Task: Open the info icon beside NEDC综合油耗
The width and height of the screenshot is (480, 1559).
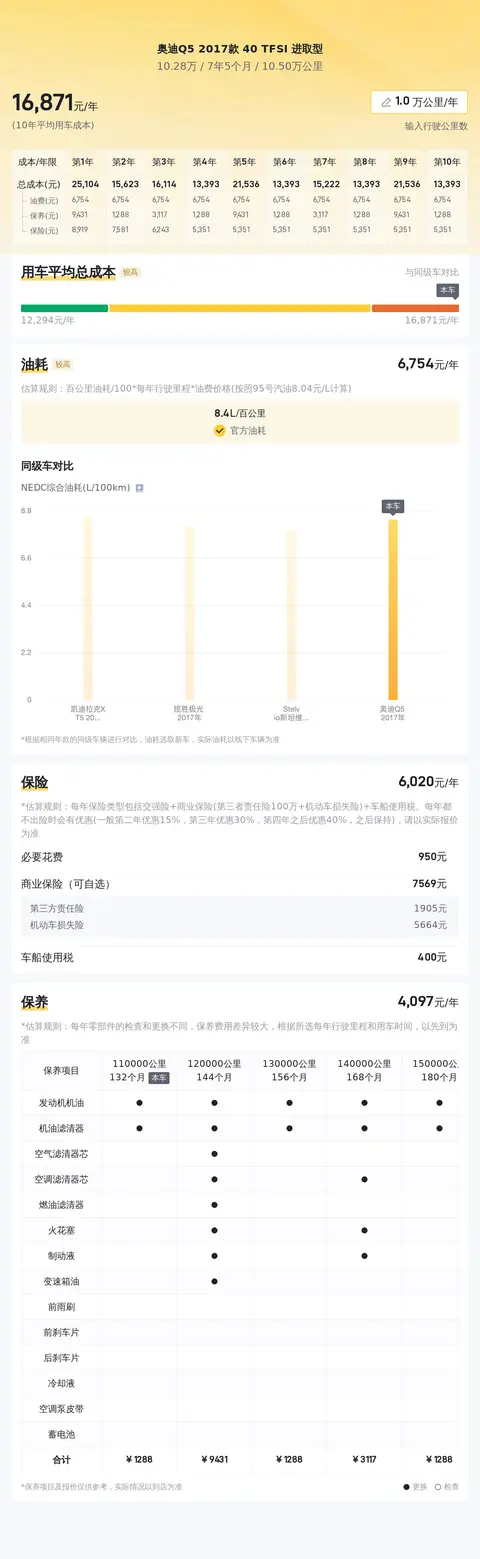Action: point(139,488)
